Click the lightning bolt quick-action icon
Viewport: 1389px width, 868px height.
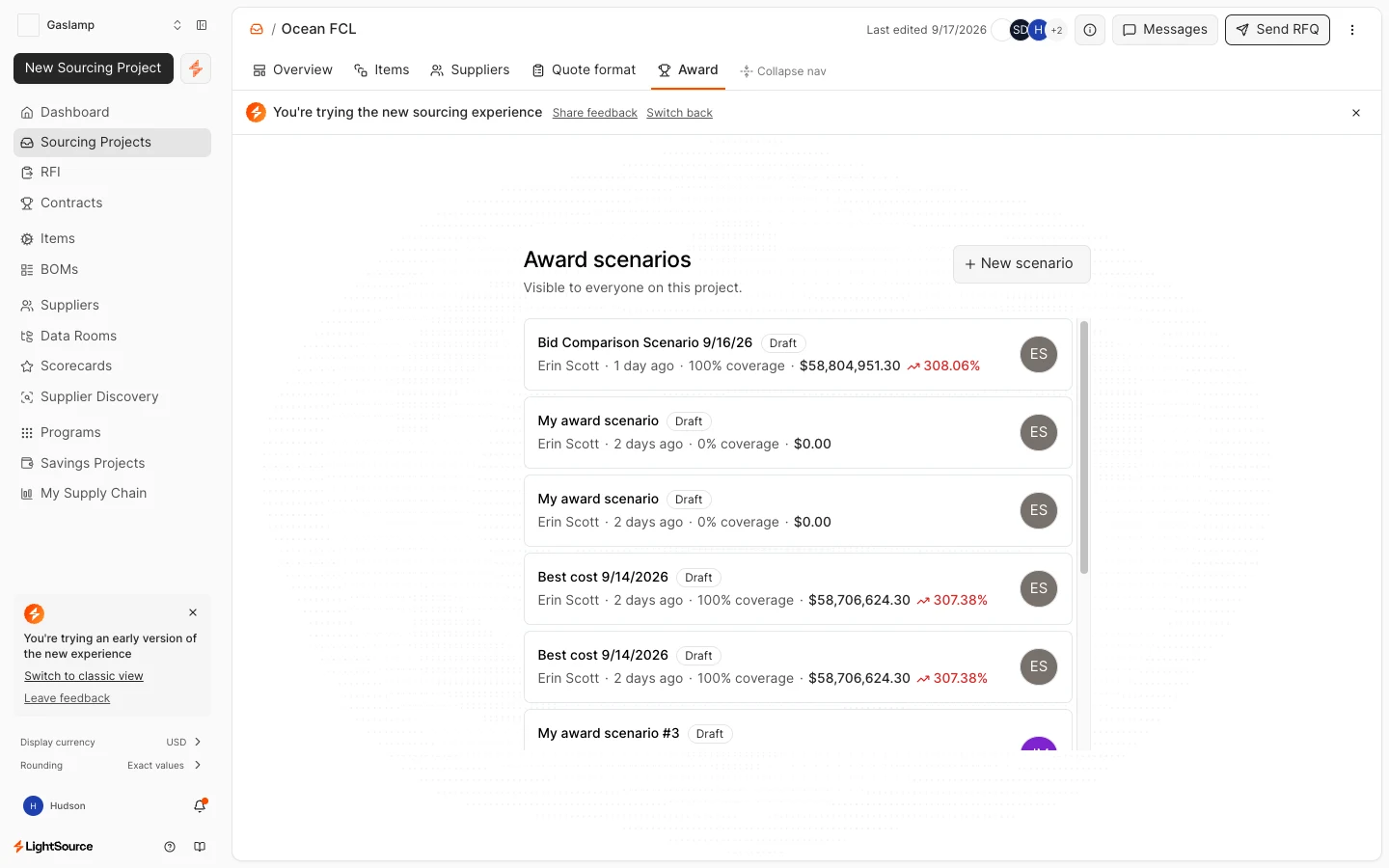pos(196,68)
